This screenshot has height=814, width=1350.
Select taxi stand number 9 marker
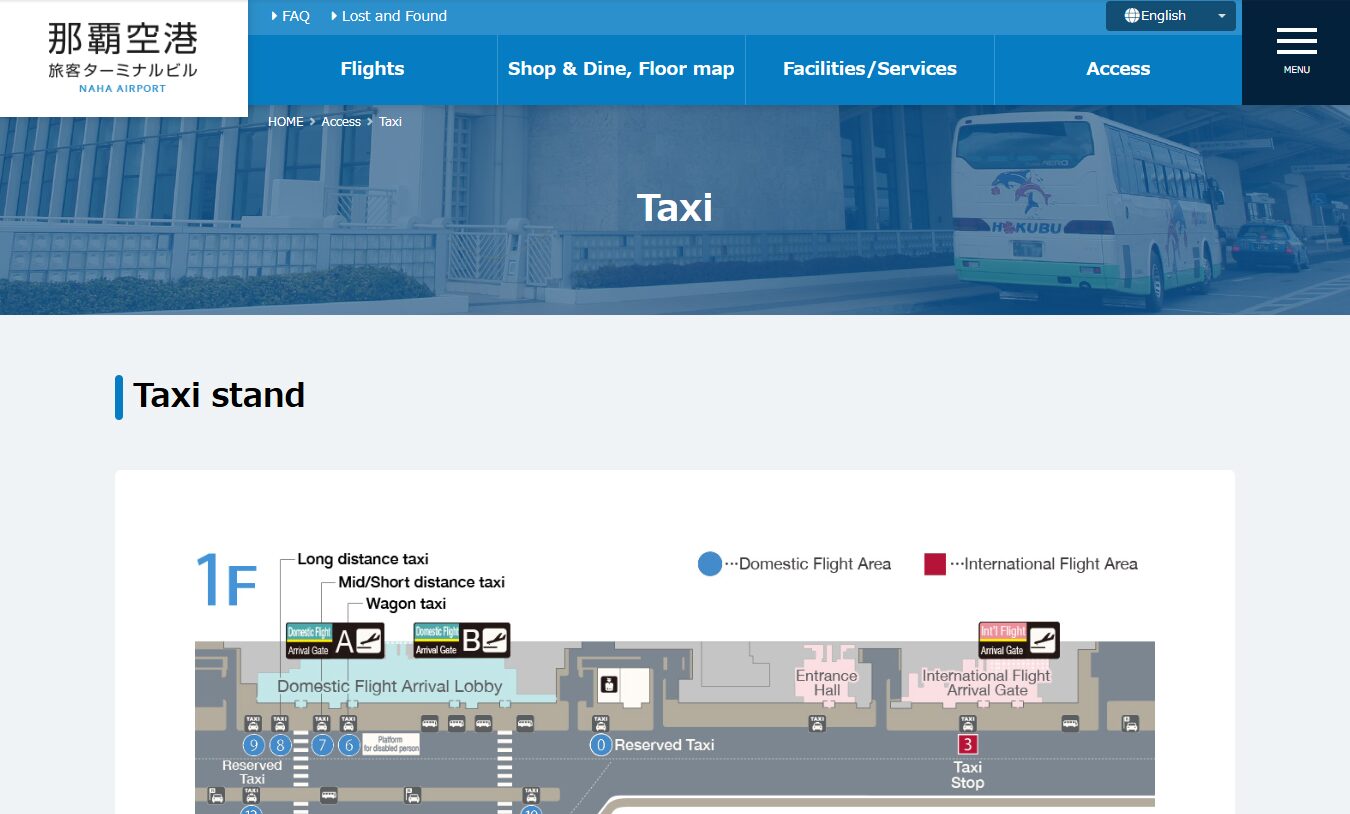[x=253, y=745]
